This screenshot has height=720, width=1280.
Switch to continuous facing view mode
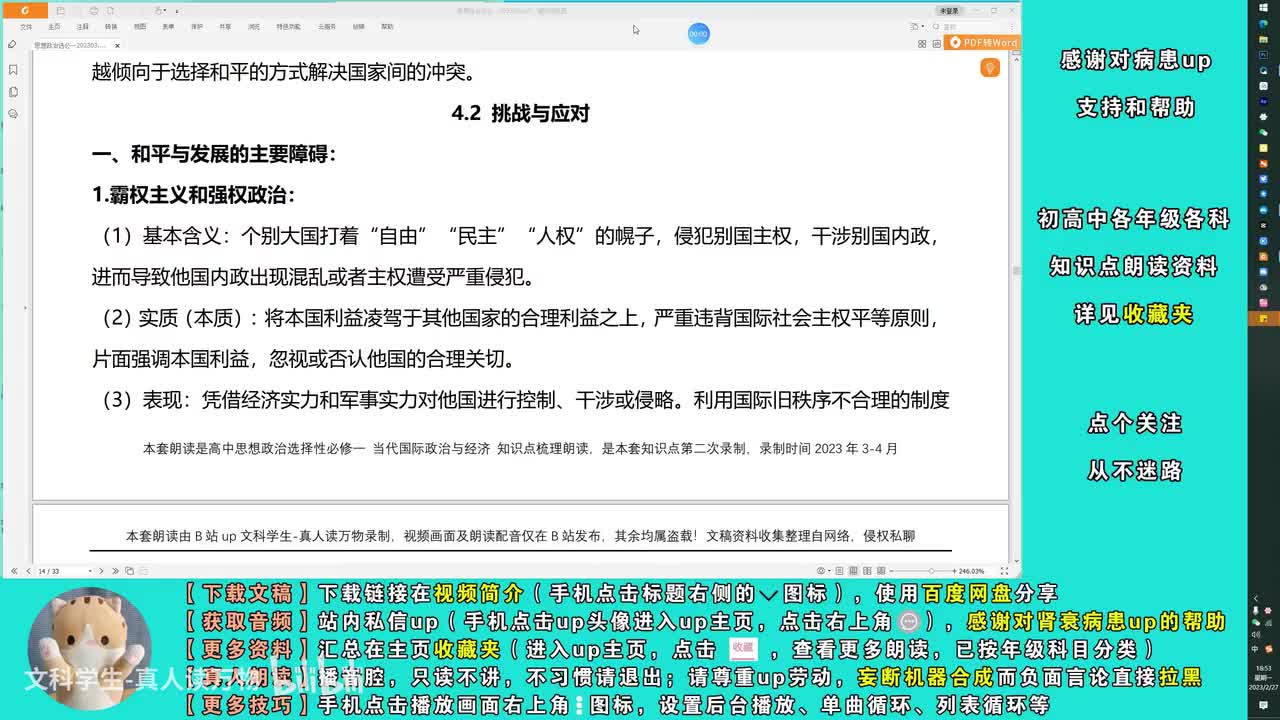click(x=881, y=571)
